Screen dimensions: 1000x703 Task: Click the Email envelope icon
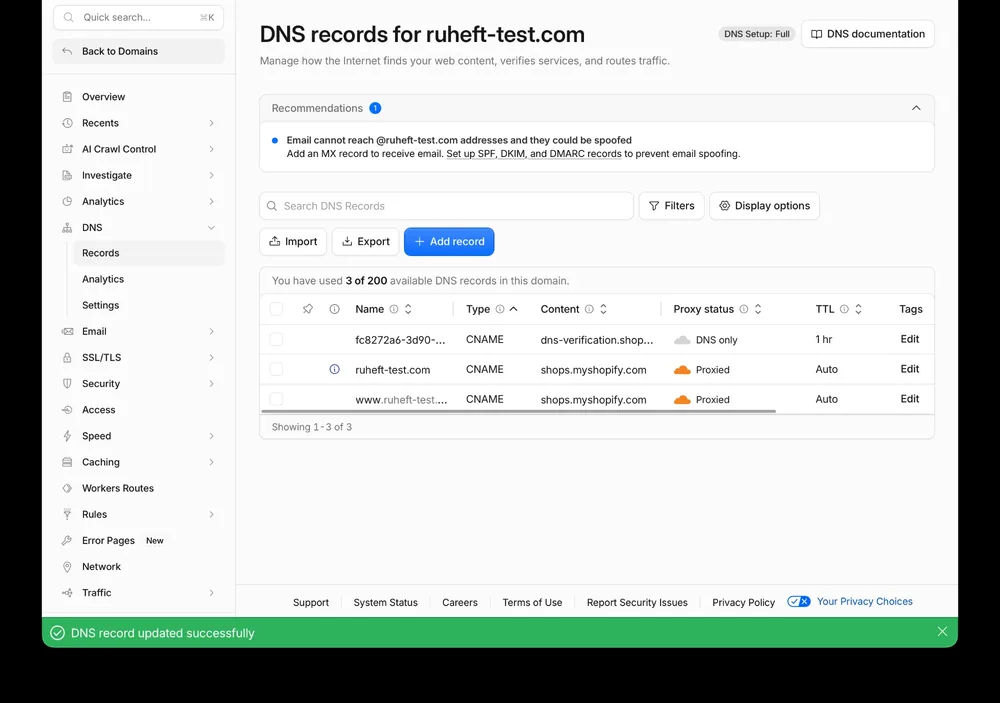pyautogui.click(x=67, y=332)
